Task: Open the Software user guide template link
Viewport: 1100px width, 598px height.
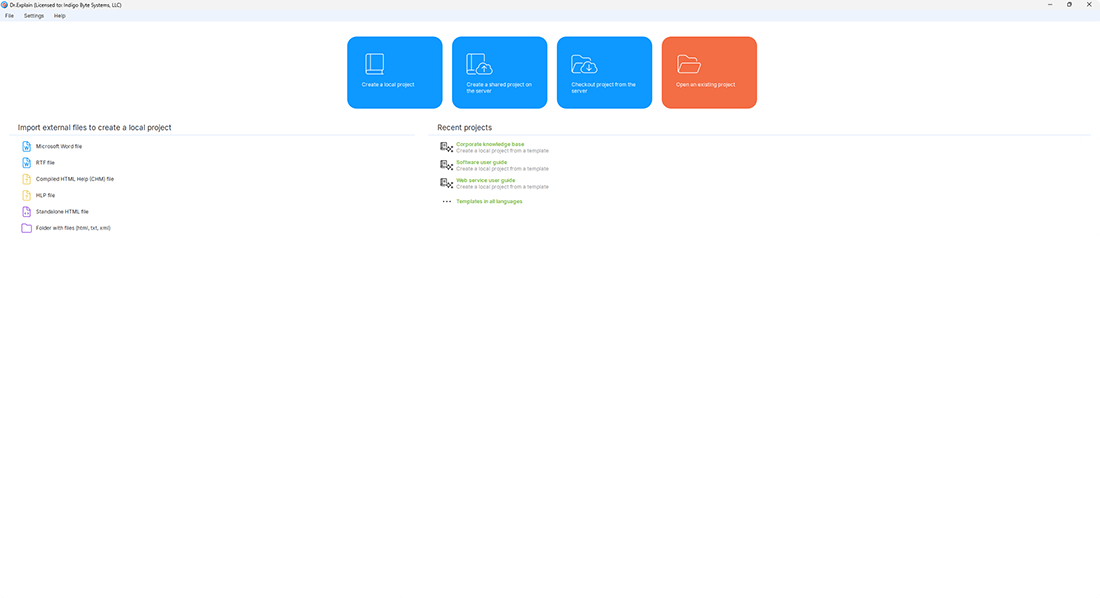Action: click(x=481, y=162)
